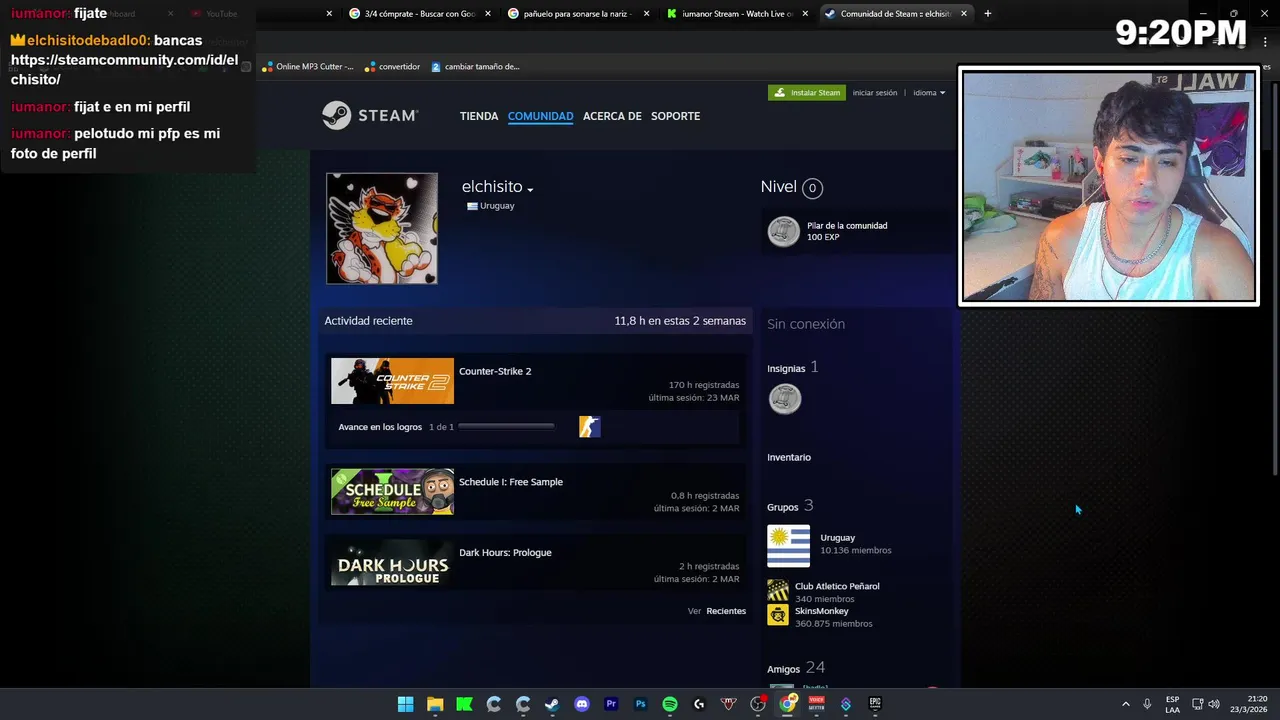Click the Avance en los logros progress bar
1280x720 pixels.
506,427
